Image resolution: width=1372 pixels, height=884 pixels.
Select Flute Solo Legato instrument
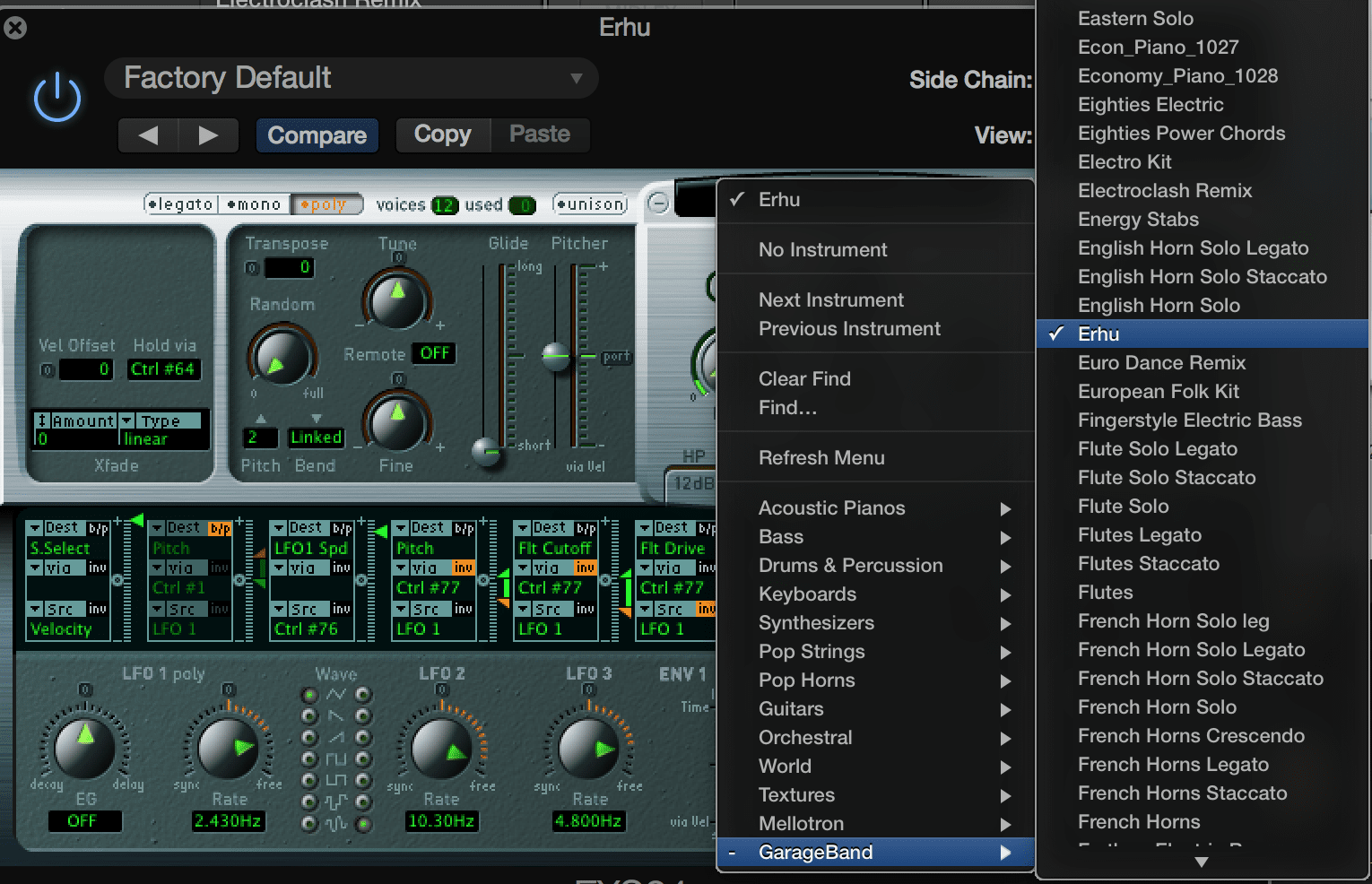click(1203, 448)
